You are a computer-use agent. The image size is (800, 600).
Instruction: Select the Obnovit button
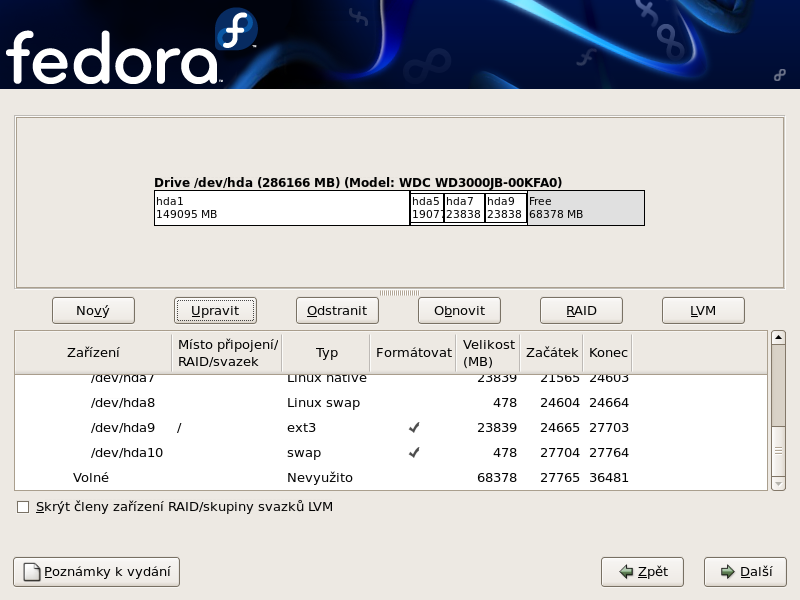[x=459, y=310]
